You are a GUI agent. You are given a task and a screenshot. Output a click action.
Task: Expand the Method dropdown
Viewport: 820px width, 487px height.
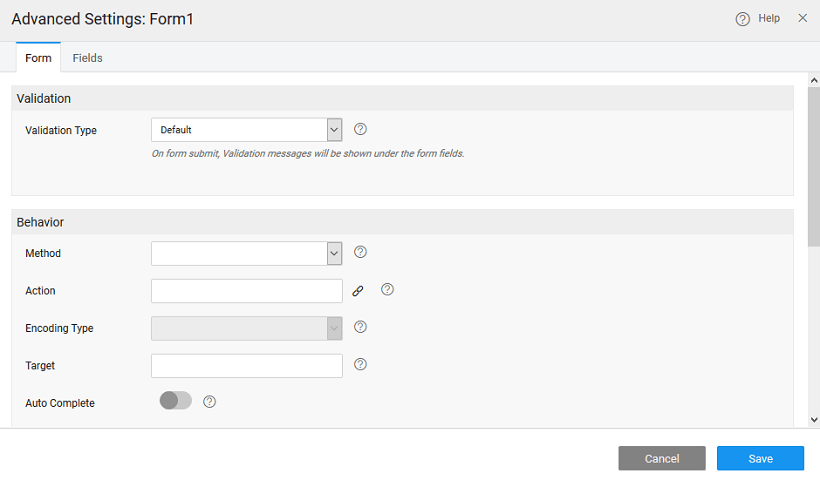pos(246,254)
